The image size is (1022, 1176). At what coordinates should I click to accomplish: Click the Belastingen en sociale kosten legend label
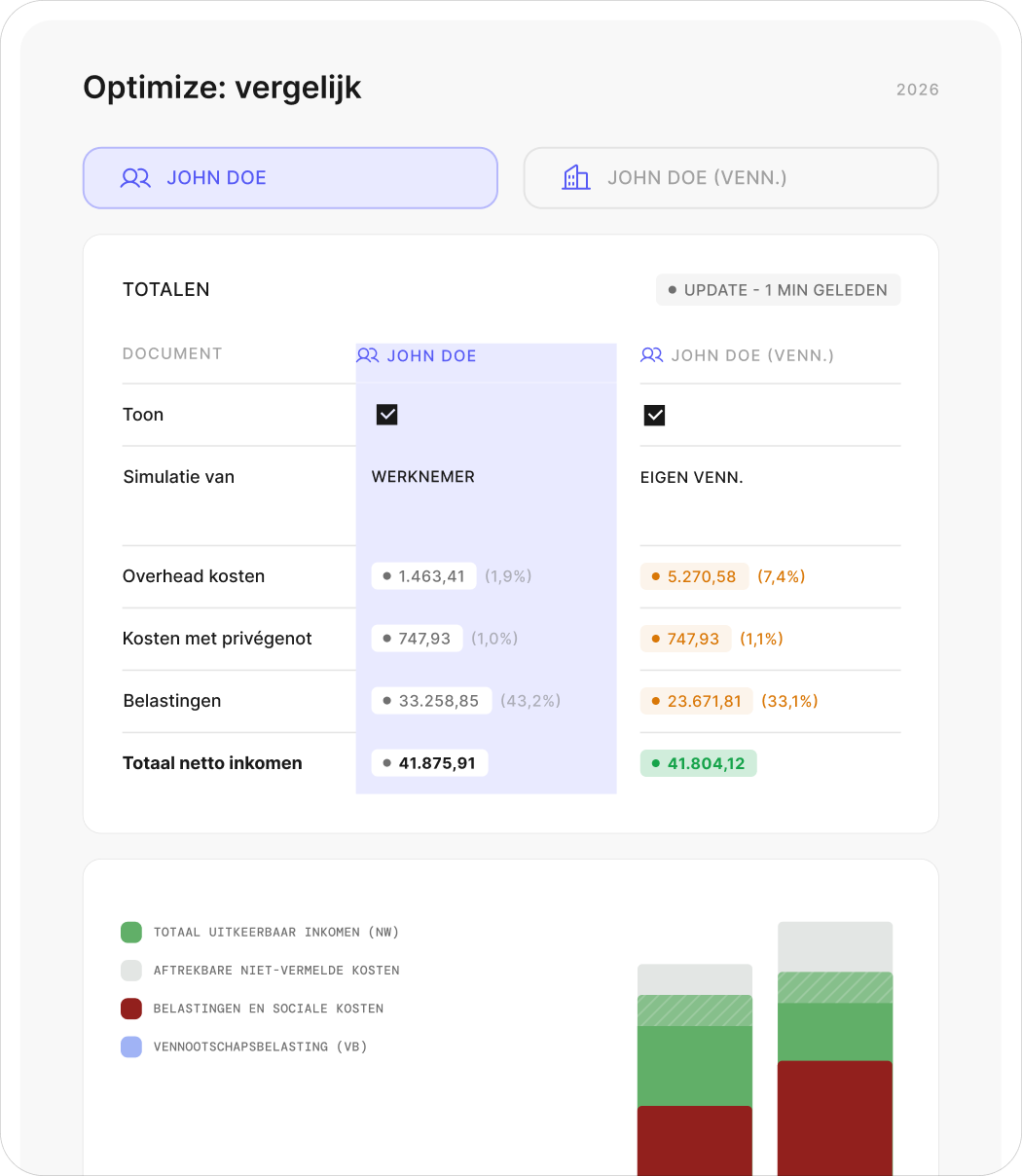(x=269, y=1009)
